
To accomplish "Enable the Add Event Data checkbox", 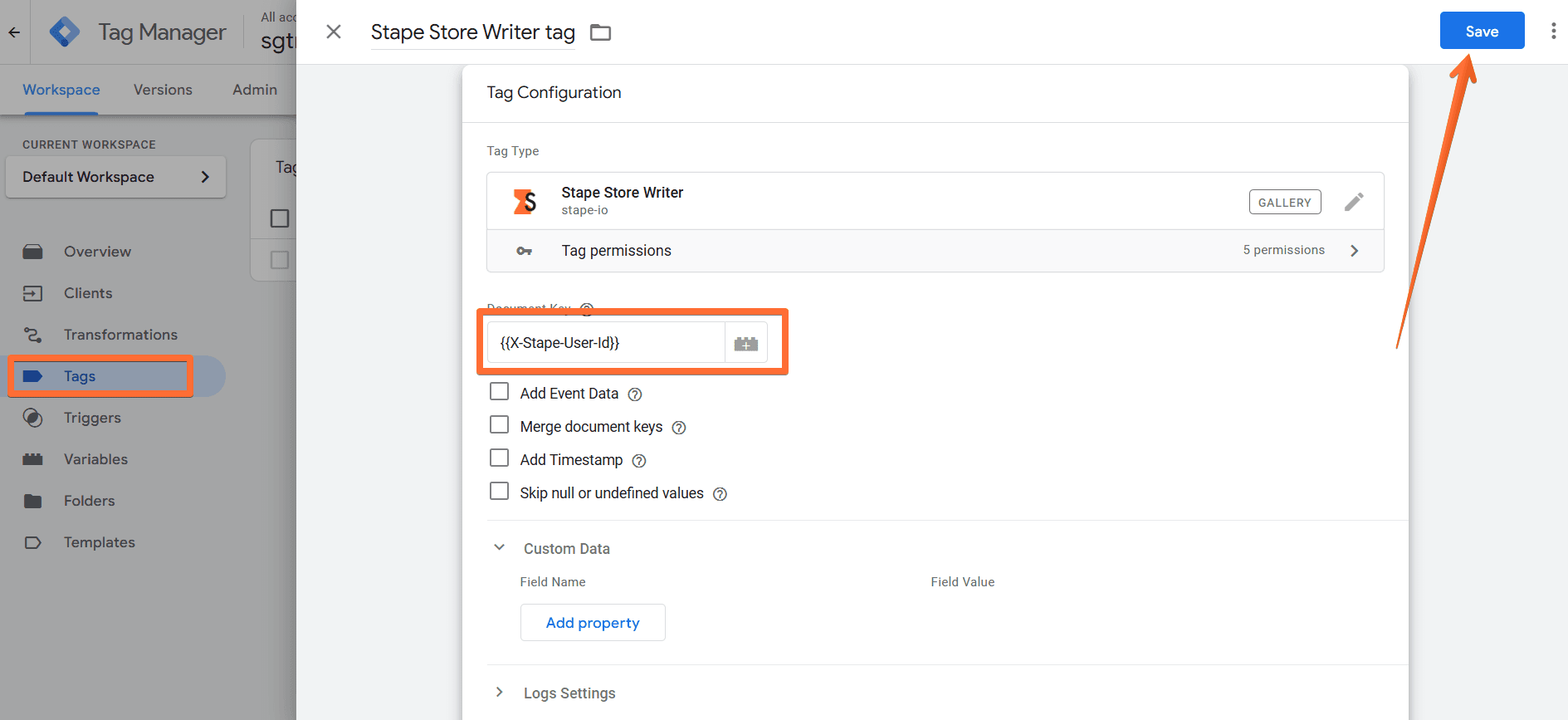I will tap(499, 391).
